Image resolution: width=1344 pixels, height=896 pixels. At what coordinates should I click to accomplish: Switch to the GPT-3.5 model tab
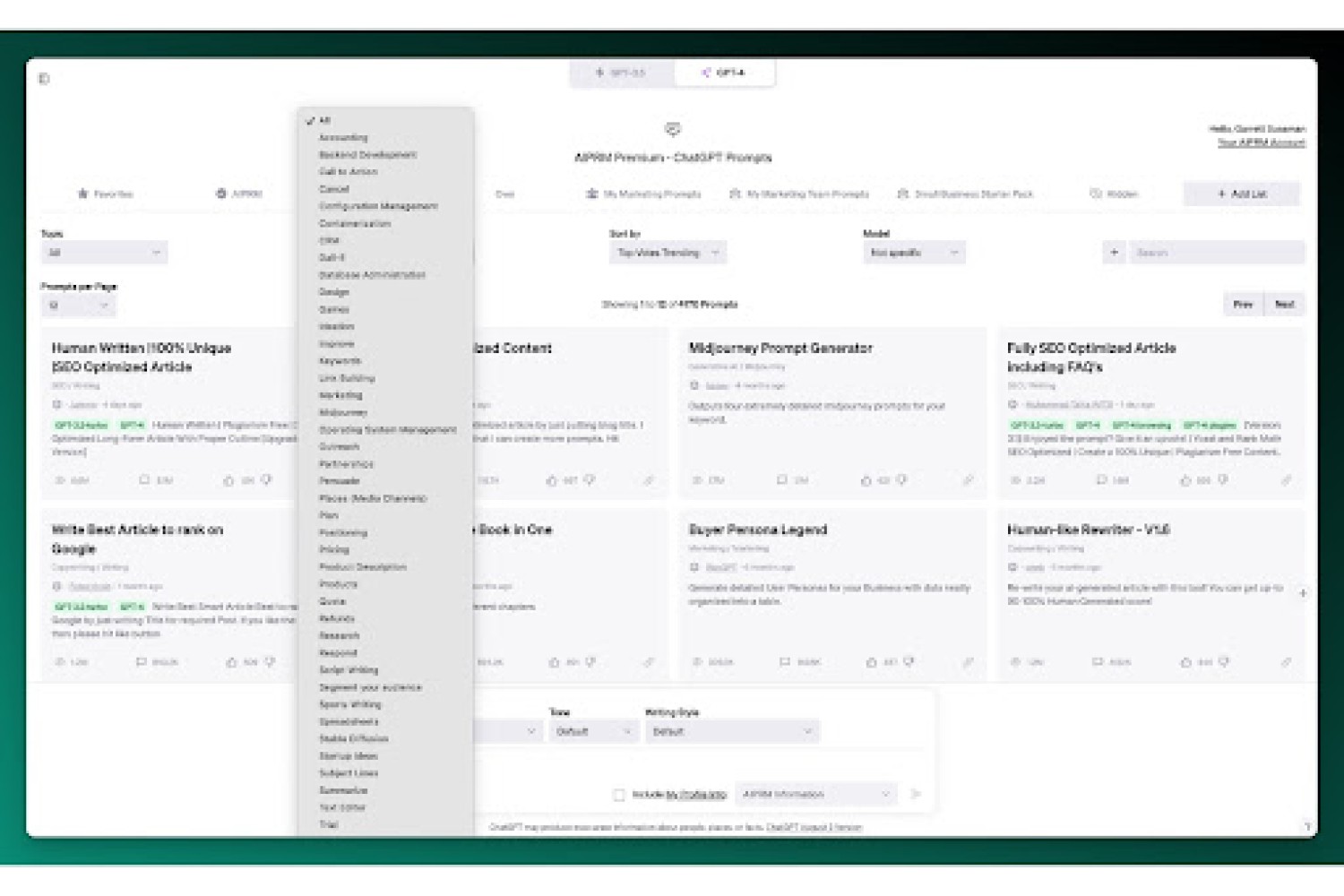621,73
